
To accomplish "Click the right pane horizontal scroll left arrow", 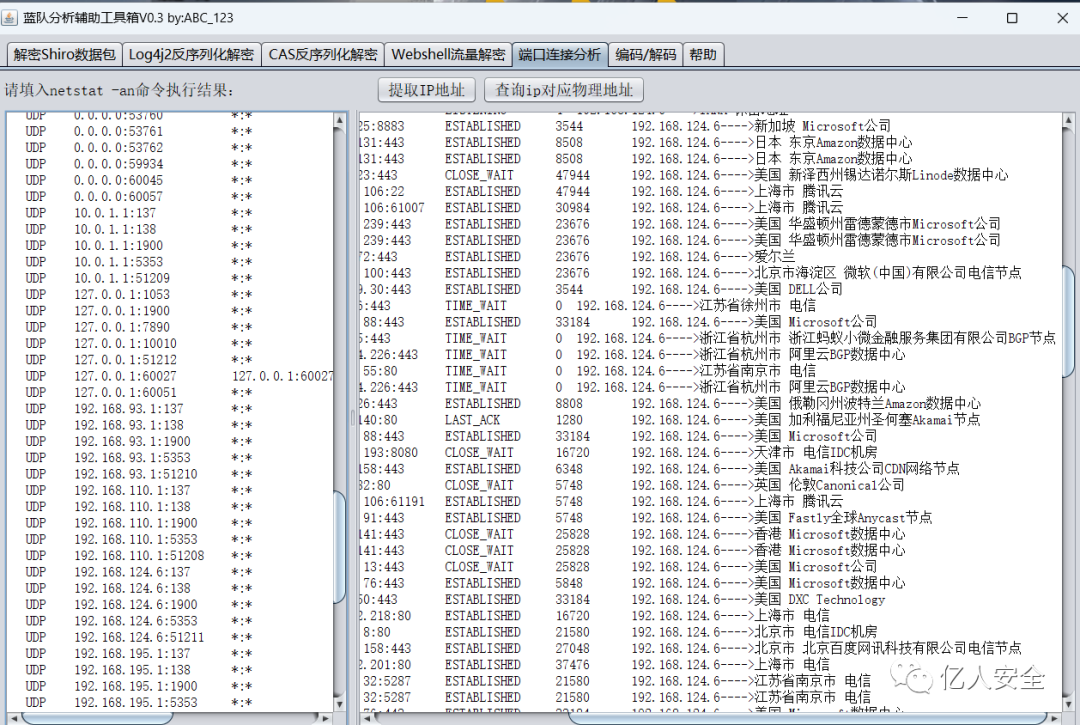I will pyautogui.click(x=366, y=719).
